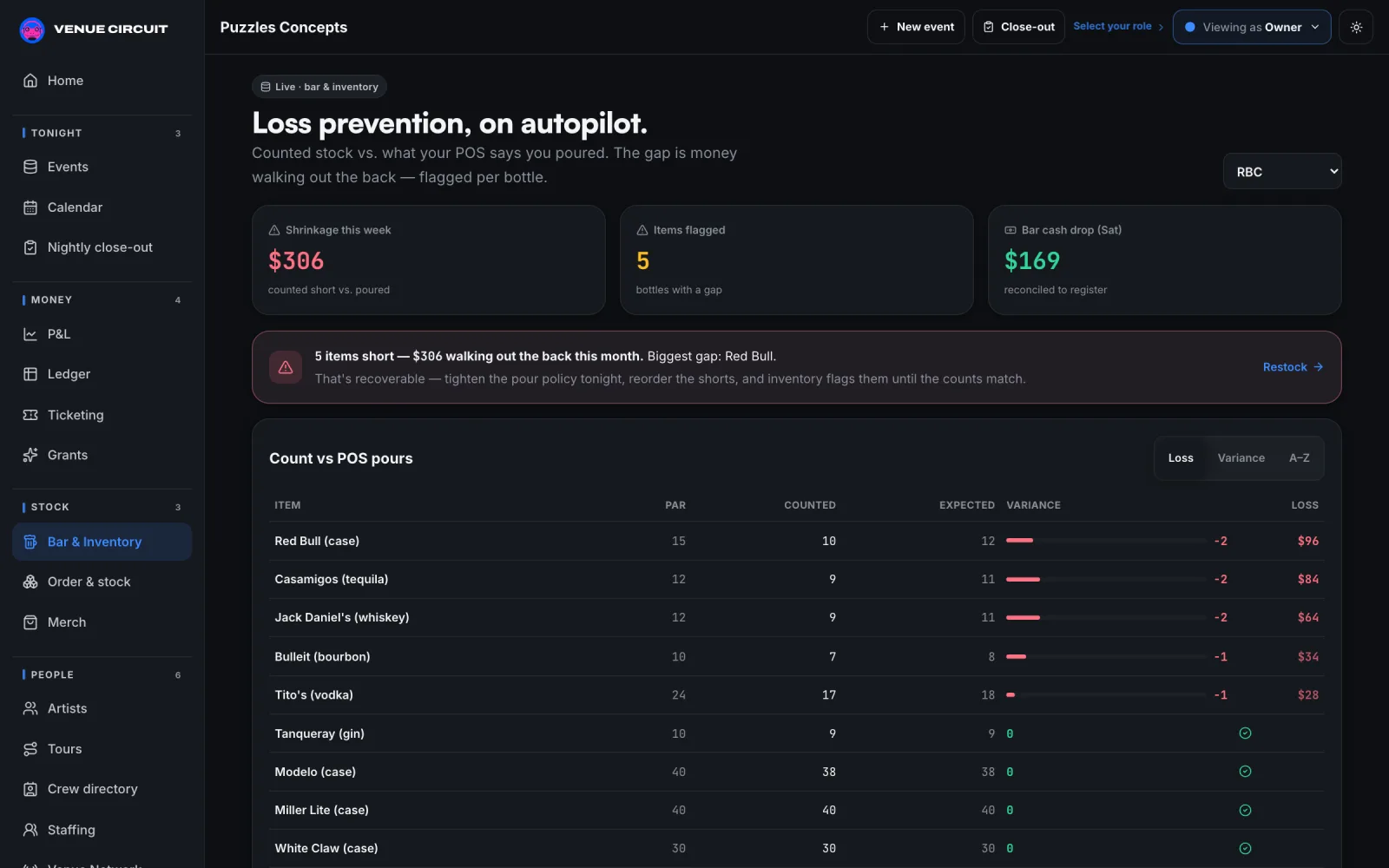This screenshot has width=1389, height=868.
Task: Follow the Restock link
Action: pyautogui.click(x=1293, y=367)
